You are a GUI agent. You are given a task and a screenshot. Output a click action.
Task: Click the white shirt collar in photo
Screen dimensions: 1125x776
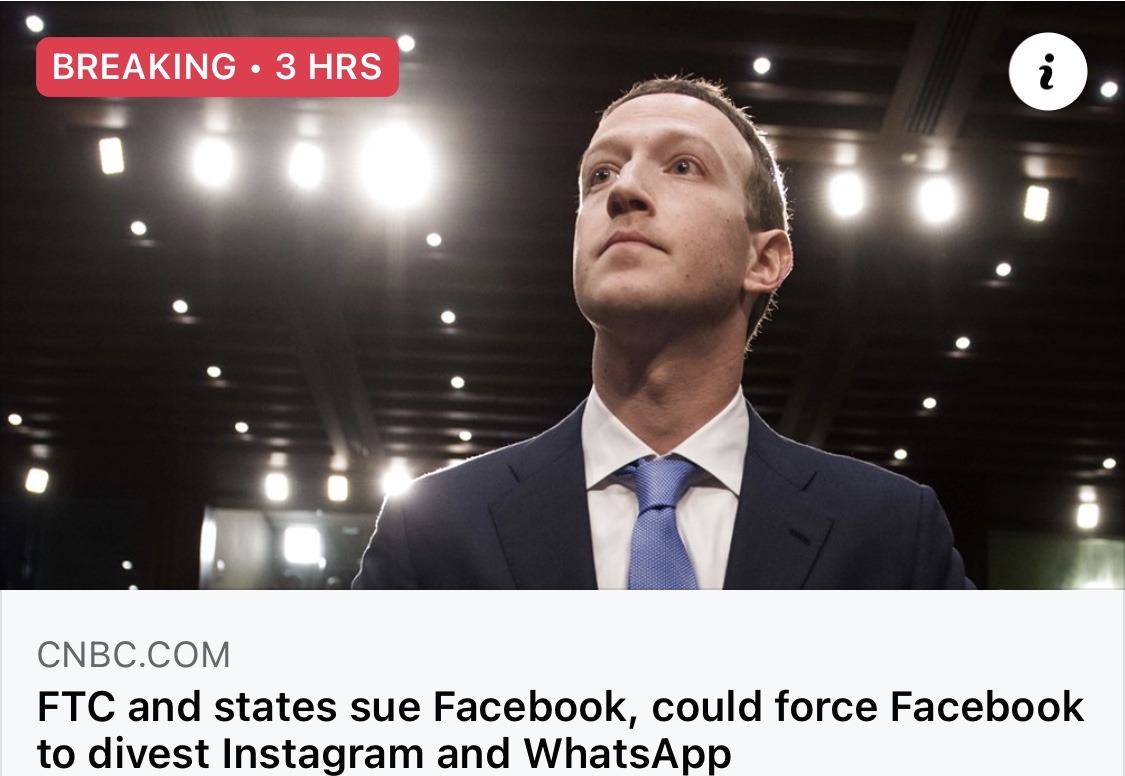pyautogui.click(x=664, y=445)
